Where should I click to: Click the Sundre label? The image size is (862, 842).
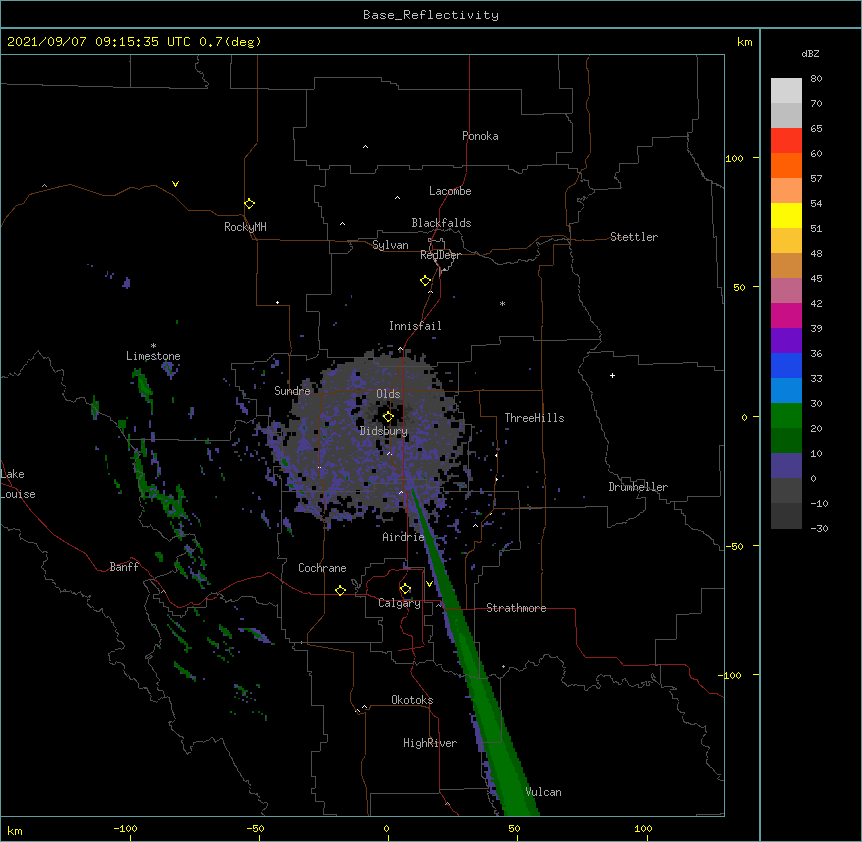pyautogui.click(x=292, y=391)
